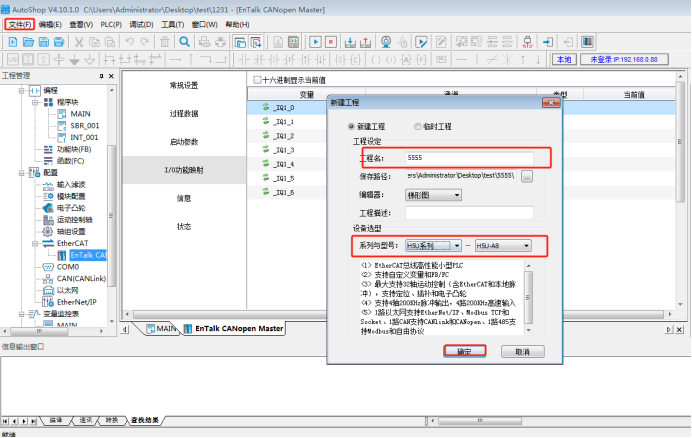Click the Save All toolbar icon
Screen dimensions: 692x438
point(59,42)
